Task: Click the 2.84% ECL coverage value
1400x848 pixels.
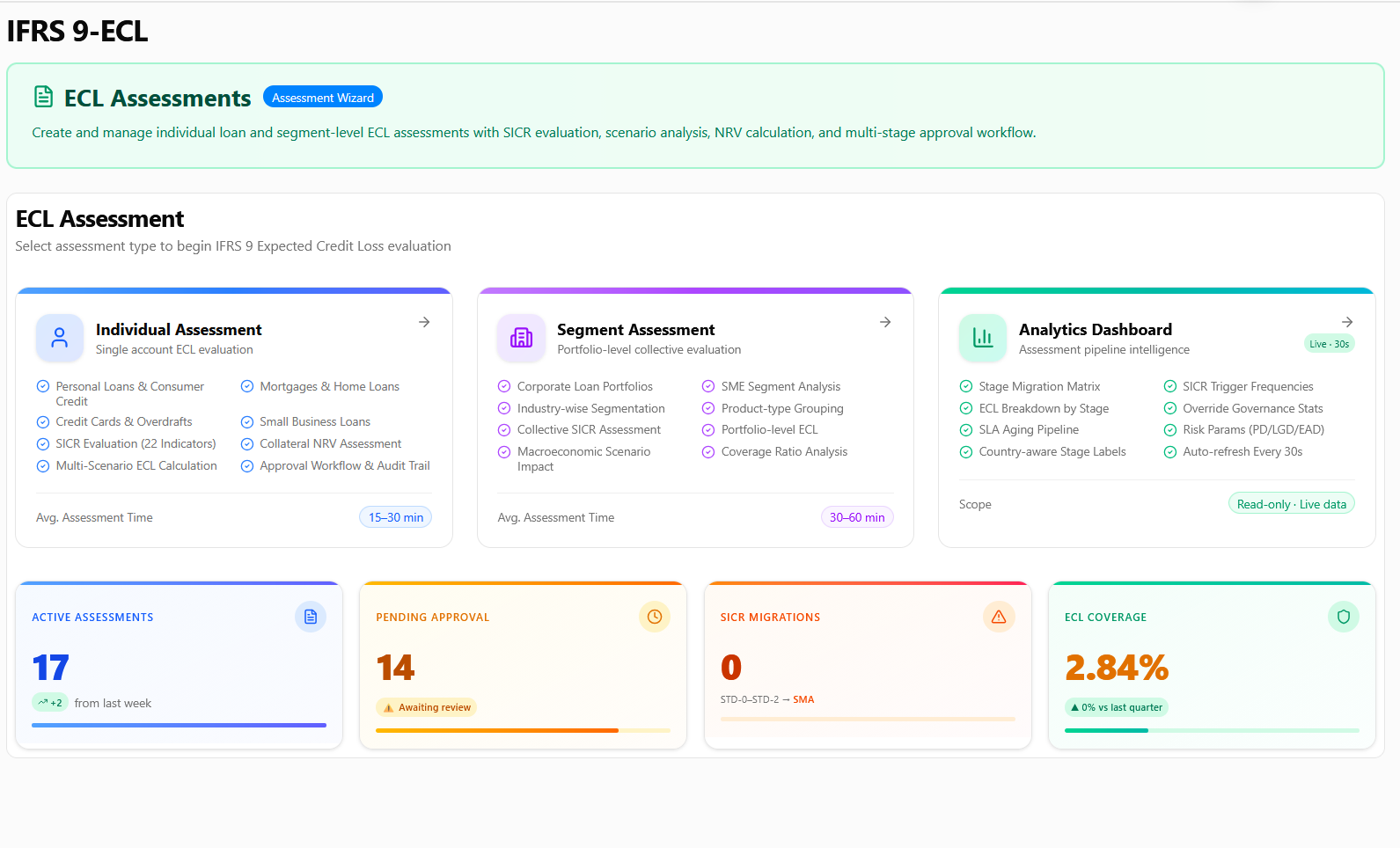Action: tap(1117, 668)
